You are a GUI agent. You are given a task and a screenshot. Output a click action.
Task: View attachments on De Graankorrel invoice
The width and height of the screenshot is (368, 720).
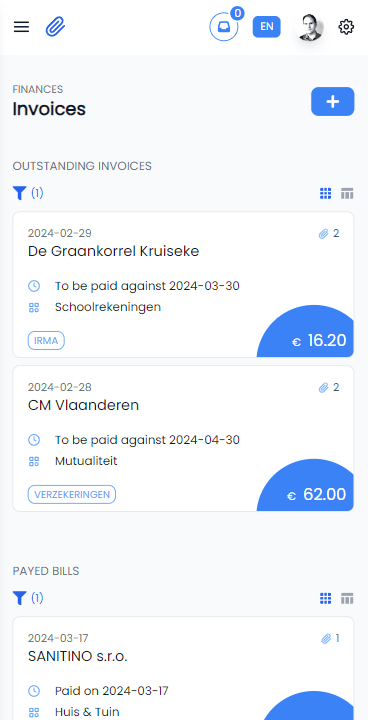coord(329,234)
